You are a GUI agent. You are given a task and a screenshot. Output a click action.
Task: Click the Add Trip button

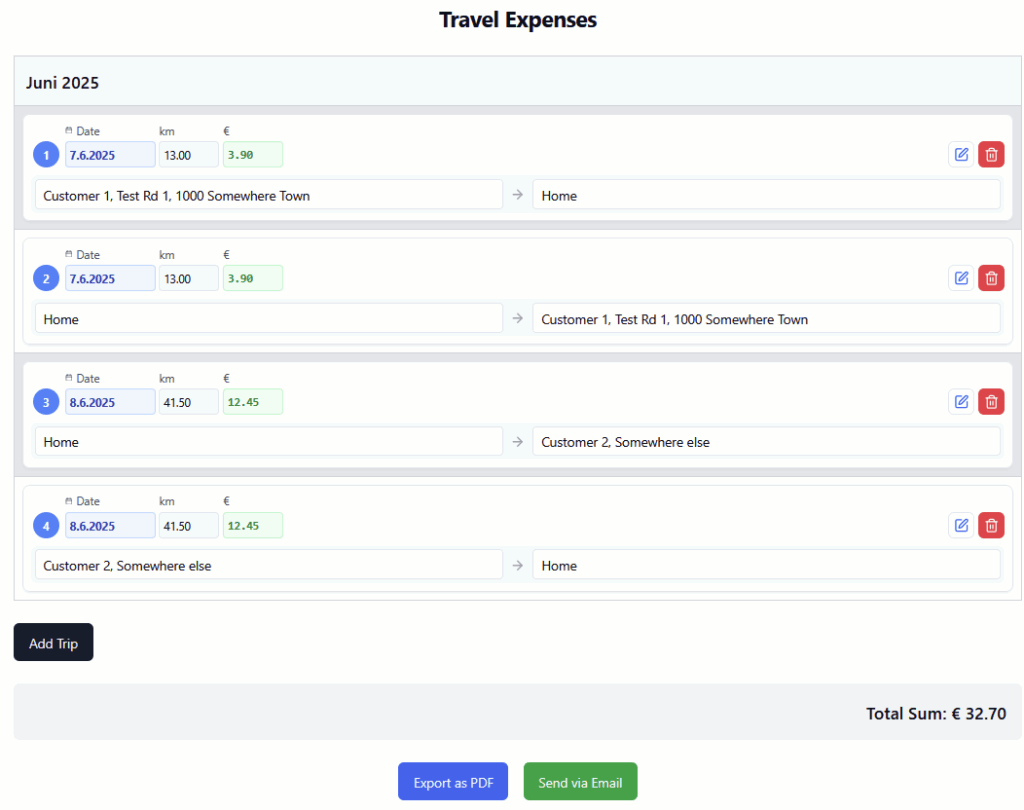(x=53, y=643)
